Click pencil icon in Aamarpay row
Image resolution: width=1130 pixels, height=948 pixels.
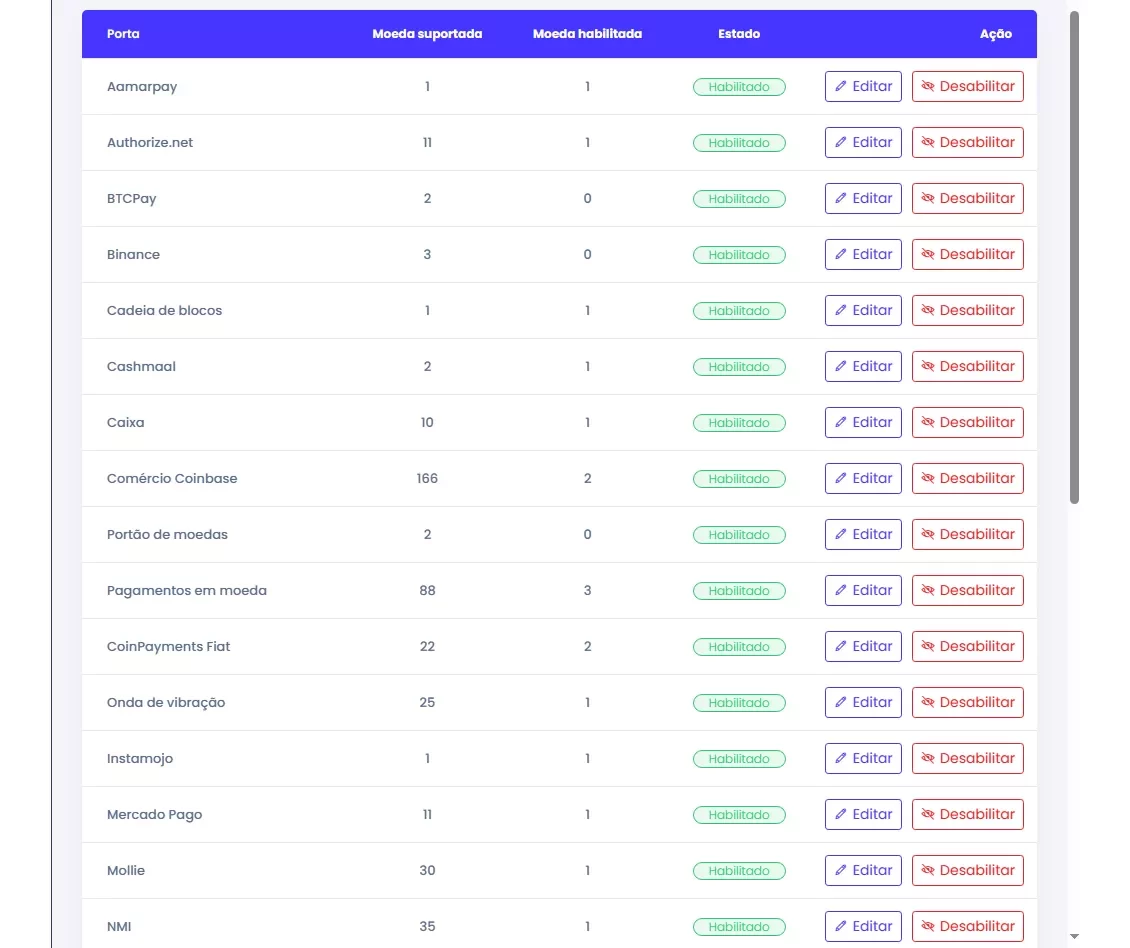pos(841,87)
